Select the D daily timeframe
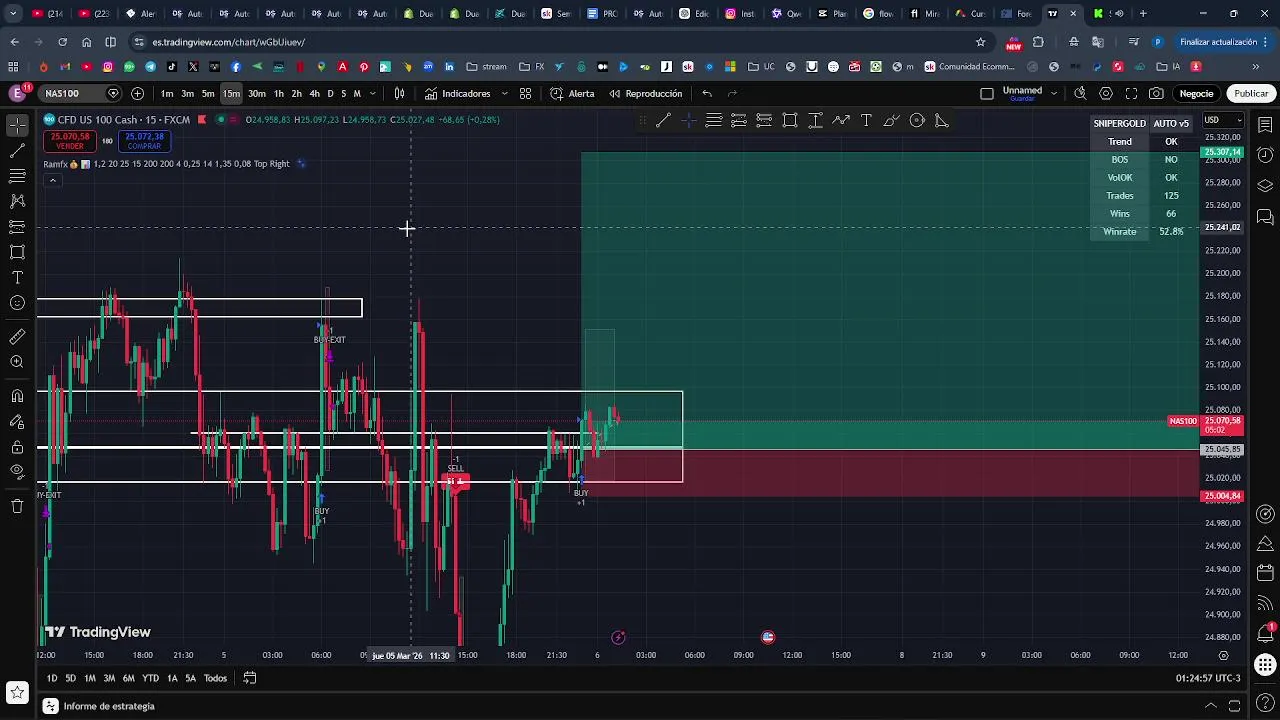This screenshot has height=720, width=1280. (330, 93)
